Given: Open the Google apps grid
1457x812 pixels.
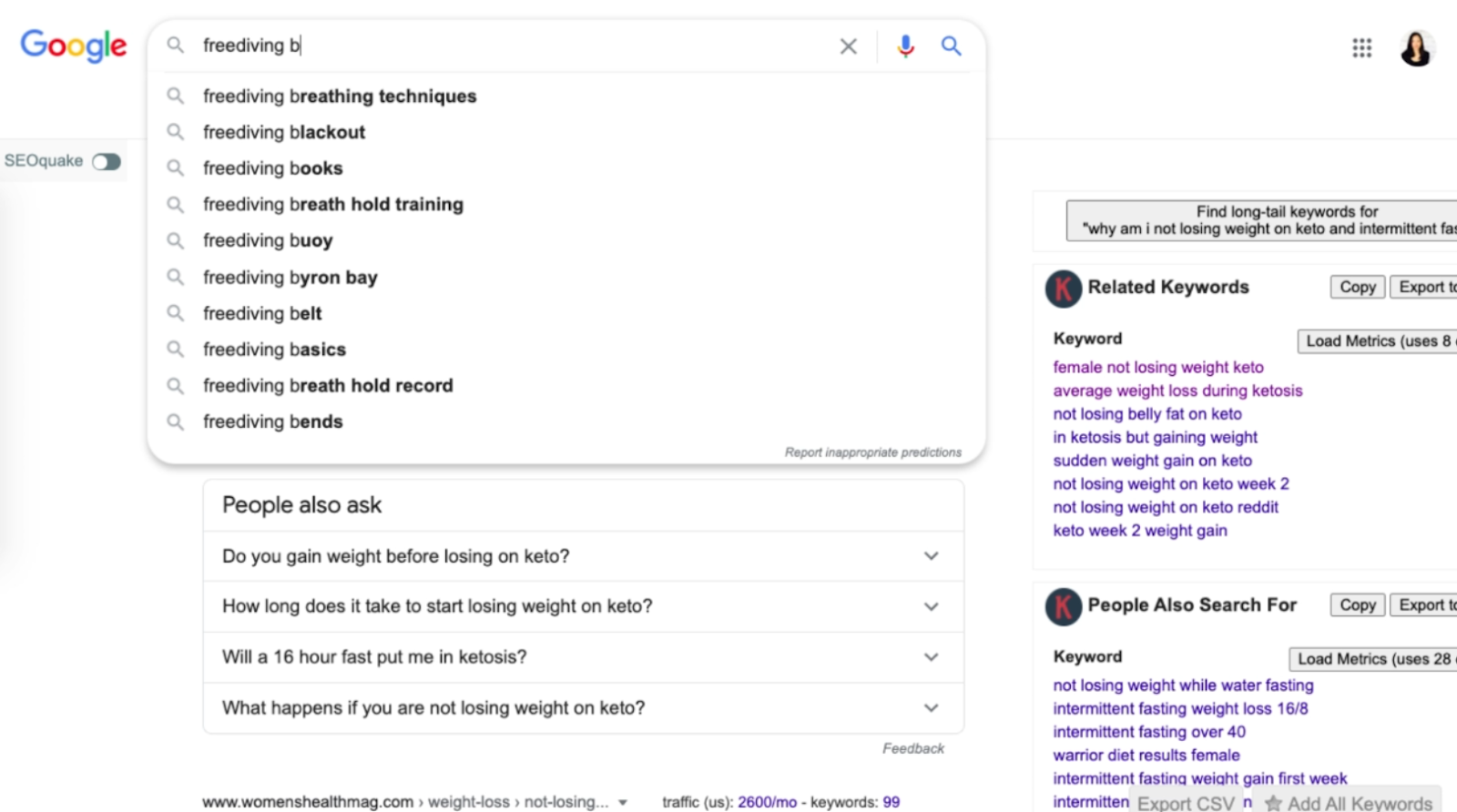Looking at the screenshot, I should [x=1361, y=48].
